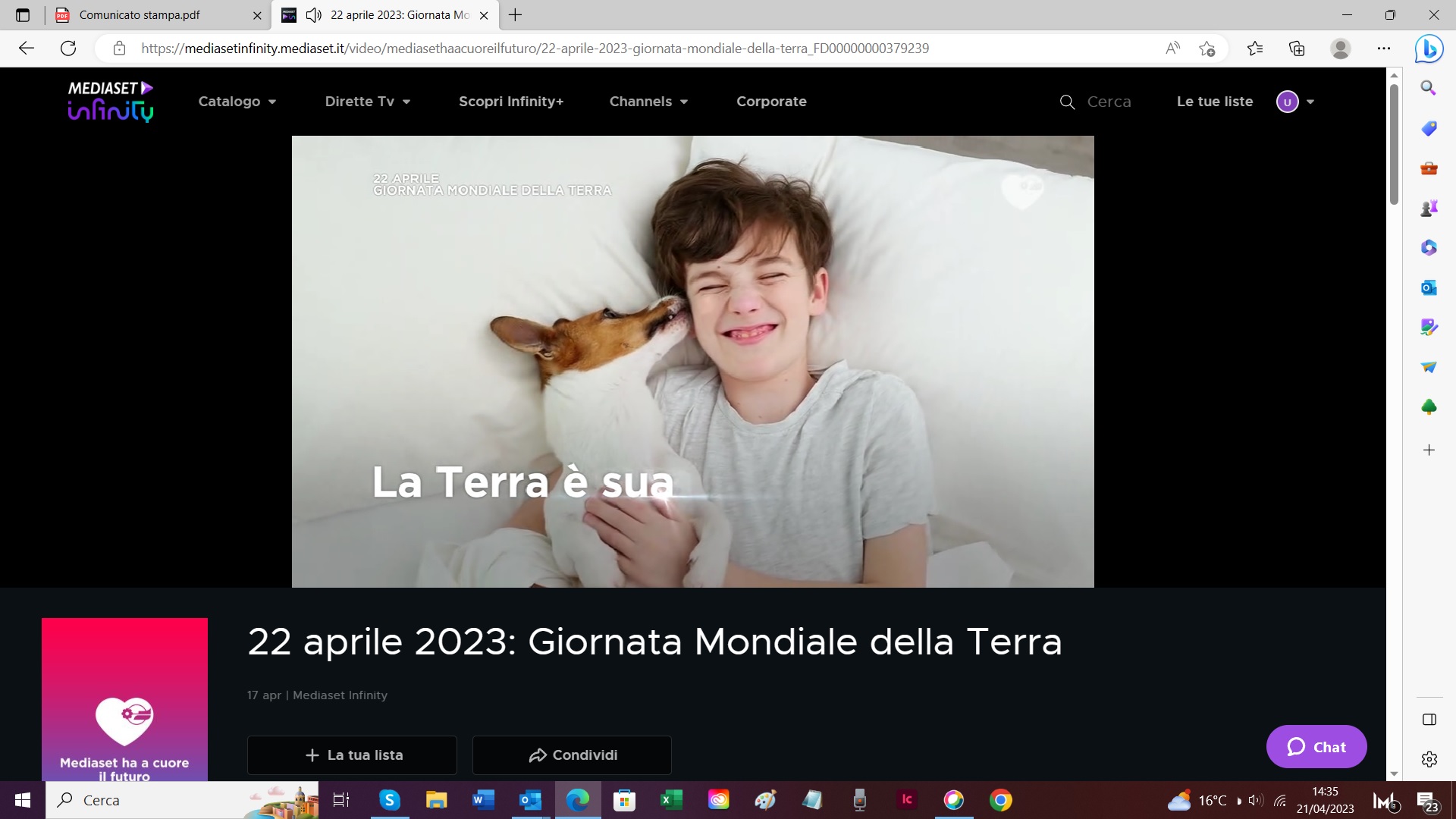Open Google Chrome from the taskbar
This screenshot has width=1456, height=819.
(x=1000, y=800)
